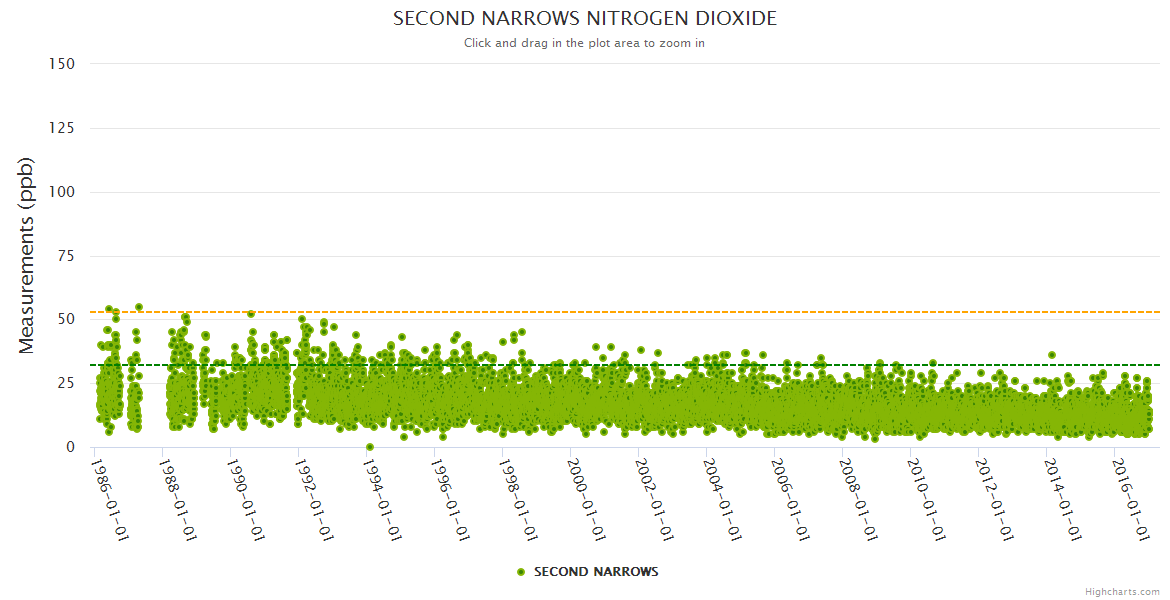Viewport: 1170px width, 600px height.
Task: Click the 100 y-axis label
Action: tap(62, 192)
